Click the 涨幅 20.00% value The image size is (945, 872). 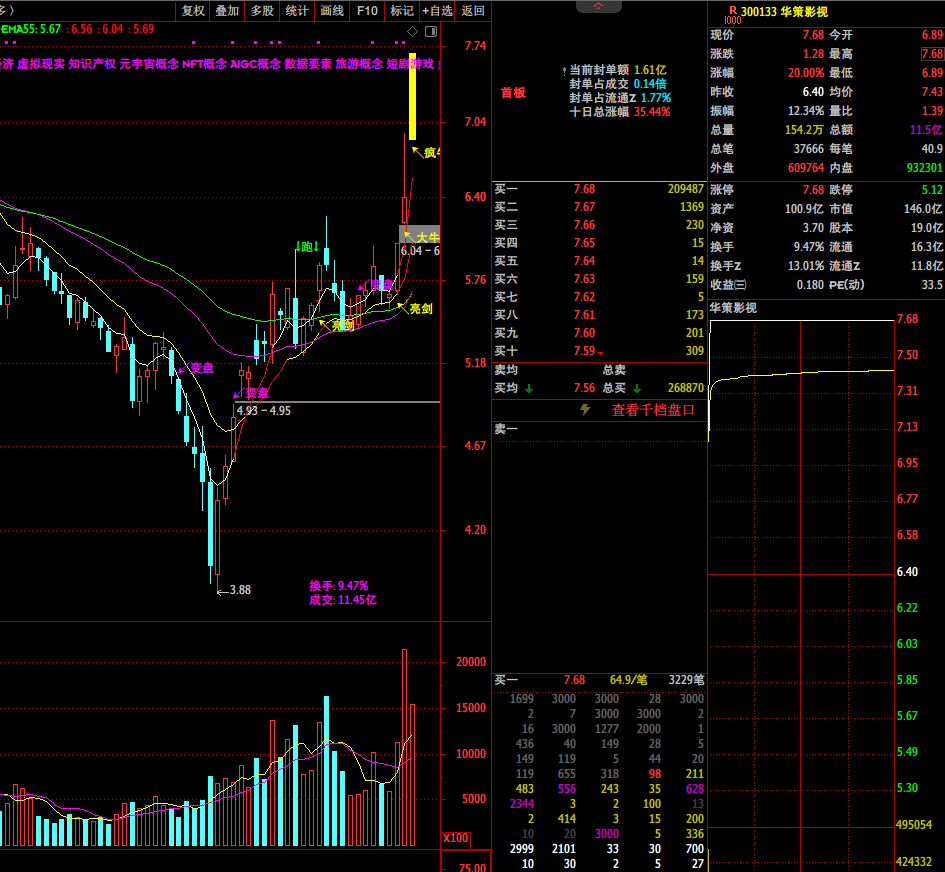click(x=806, y=73)
